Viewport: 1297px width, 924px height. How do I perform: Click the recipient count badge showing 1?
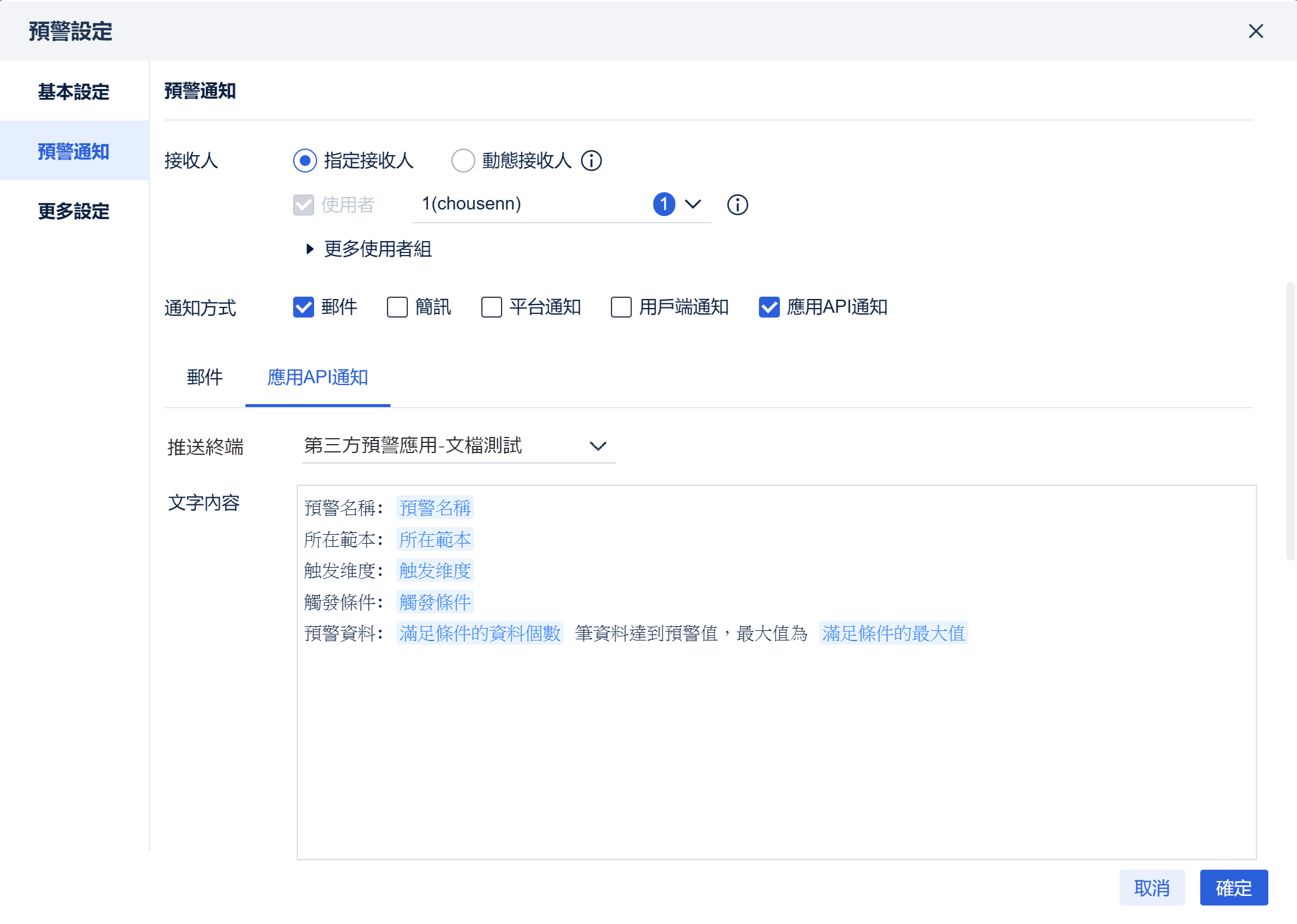(665, 204)
